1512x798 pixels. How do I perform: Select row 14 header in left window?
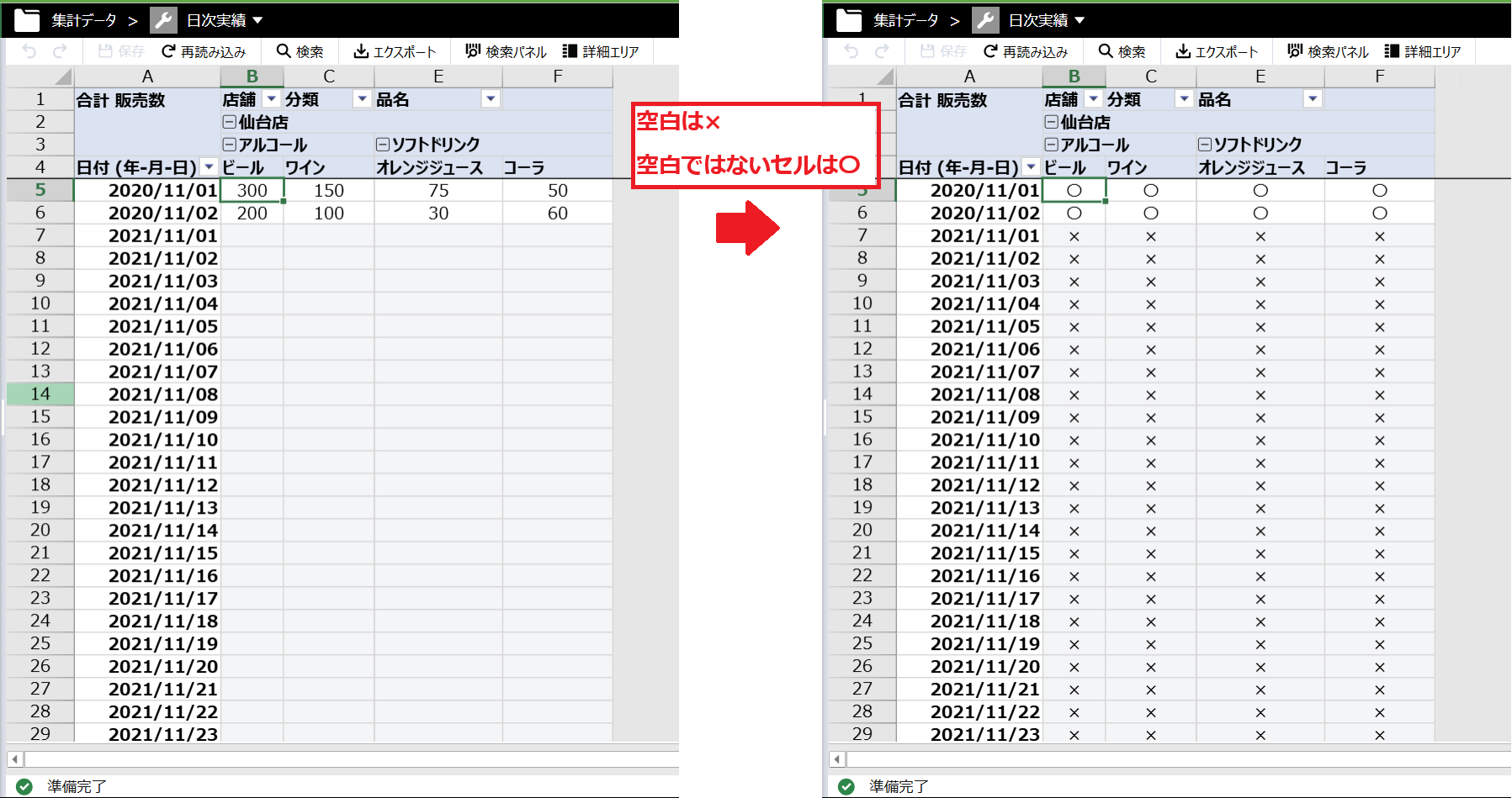[x=40, y=394]
